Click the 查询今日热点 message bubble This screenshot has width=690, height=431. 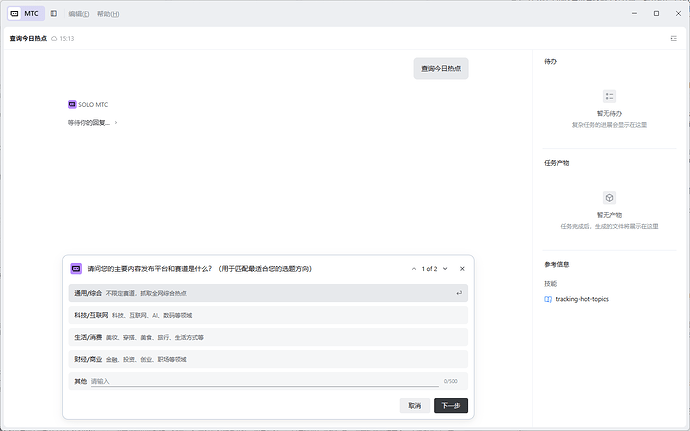(x=441, y=69)
